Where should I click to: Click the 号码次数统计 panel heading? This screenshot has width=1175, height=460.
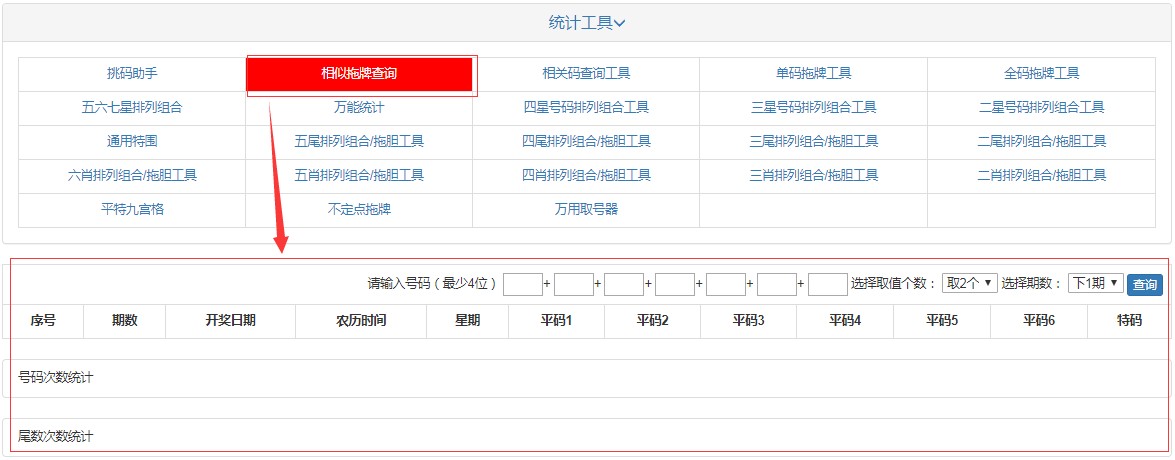(x=55, y=378)
